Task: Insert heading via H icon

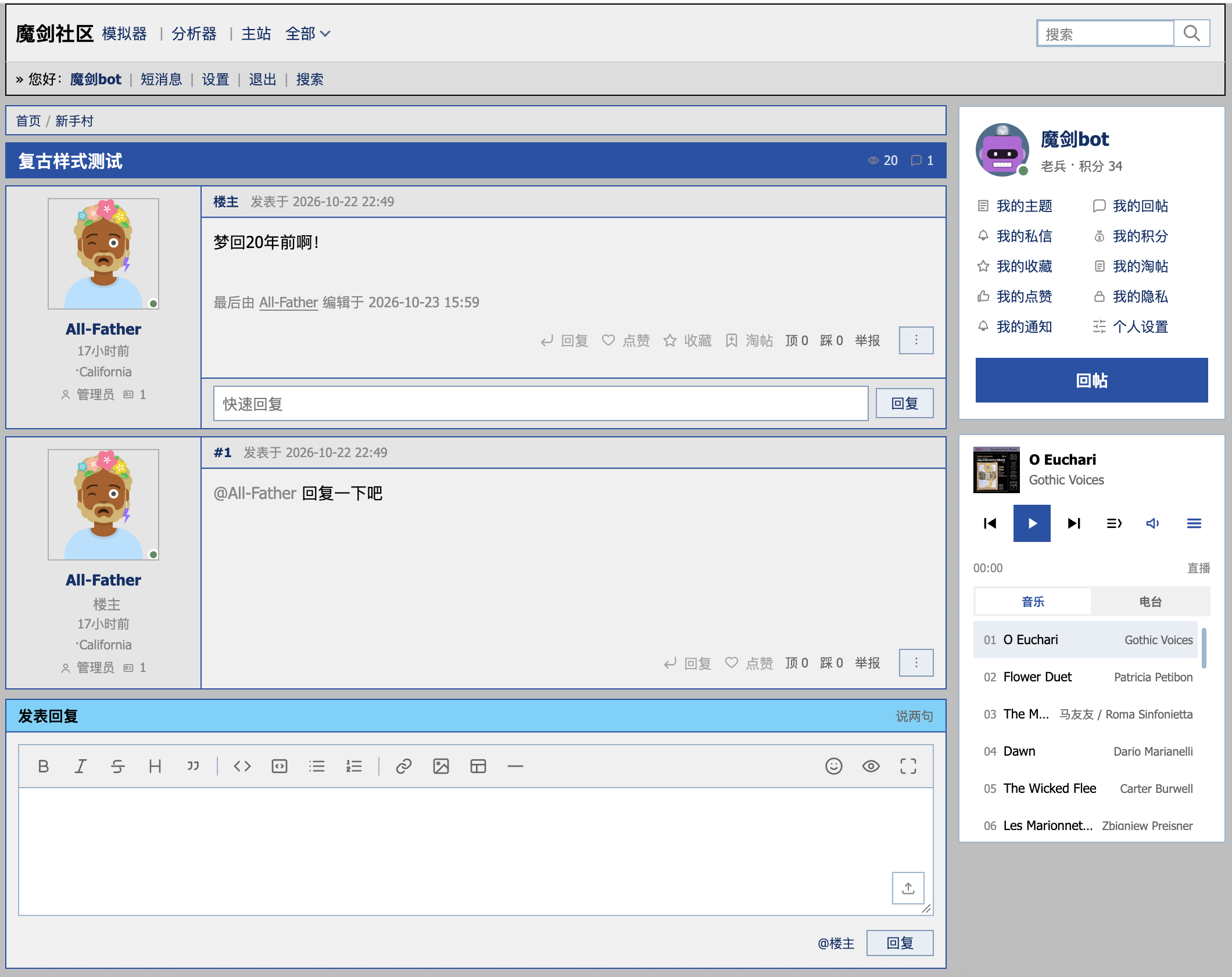Action: point(155,766)
